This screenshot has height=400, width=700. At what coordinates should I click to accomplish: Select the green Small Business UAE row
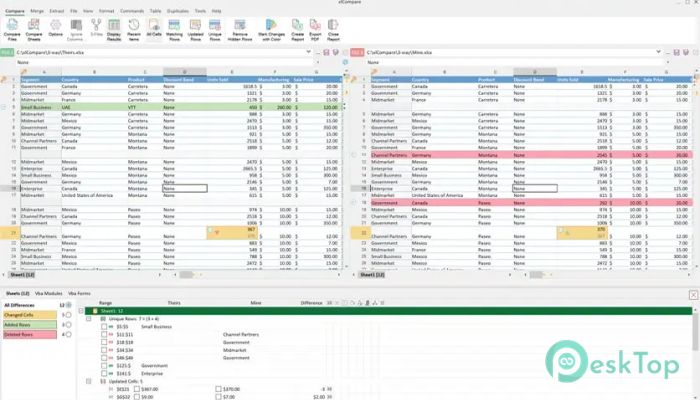coord(180,107)
